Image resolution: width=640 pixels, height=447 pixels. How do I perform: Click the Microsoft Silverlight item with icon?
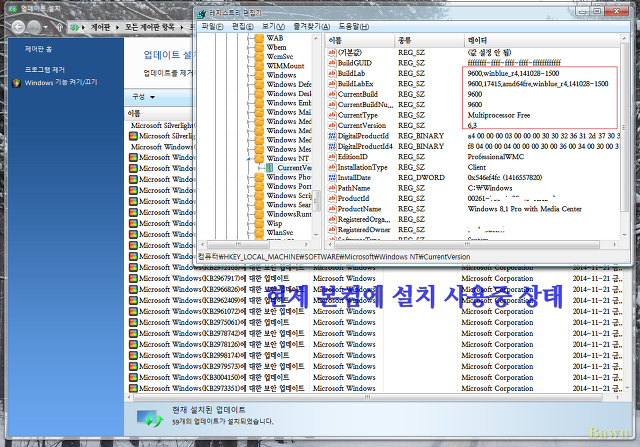tap(162, 136)
